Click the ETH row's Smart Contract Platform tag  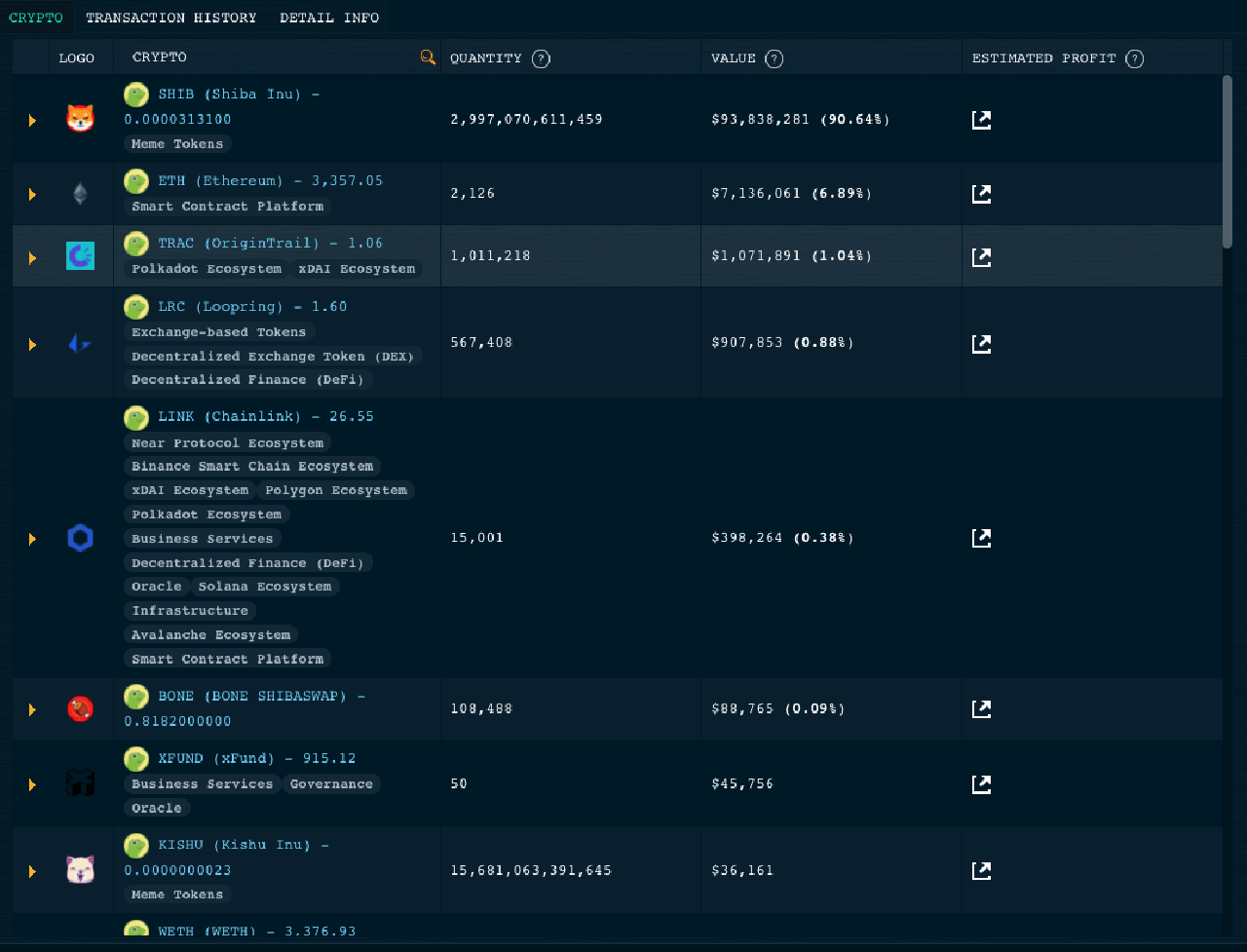(227, 207)
